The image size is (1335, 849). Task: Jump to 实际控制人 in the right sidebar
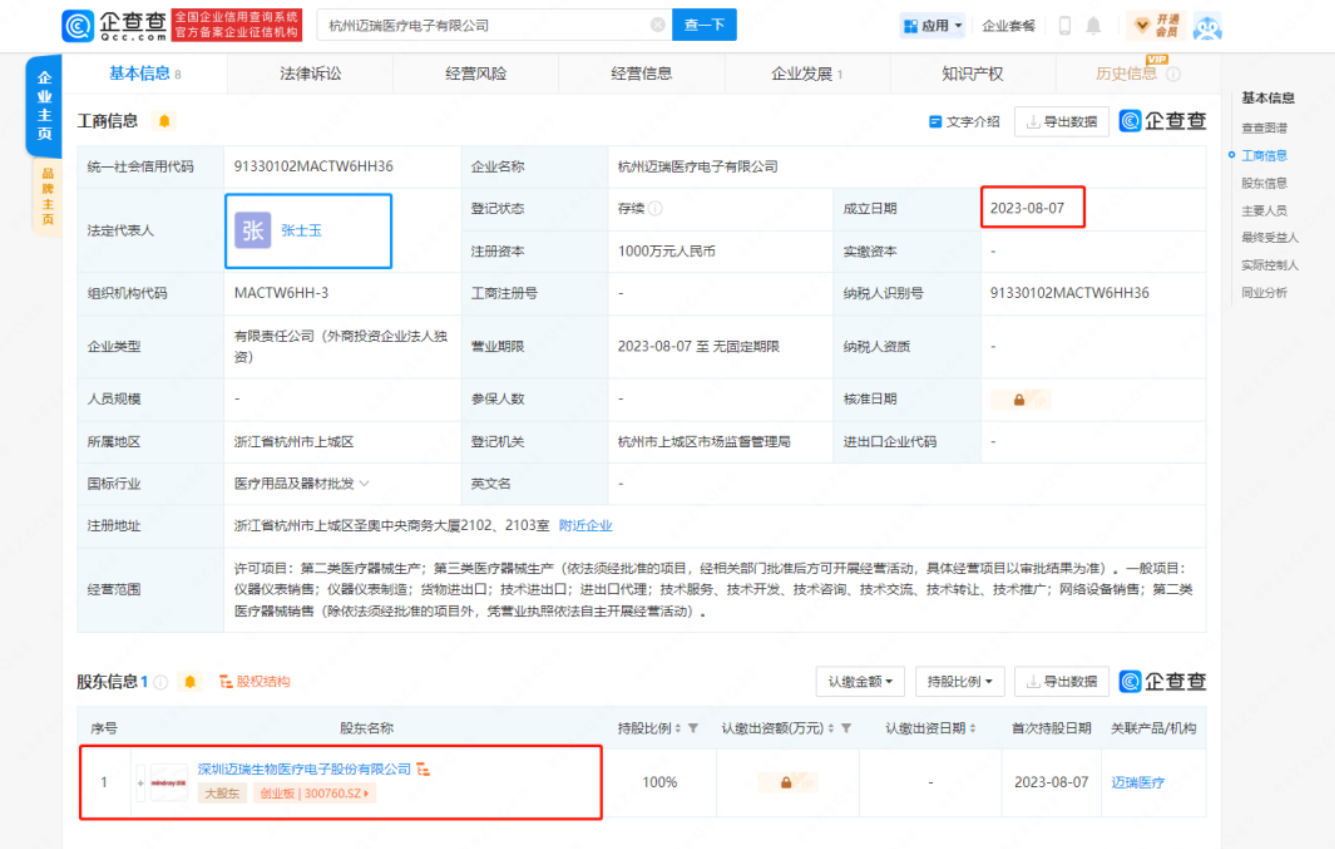[1270, 265]
